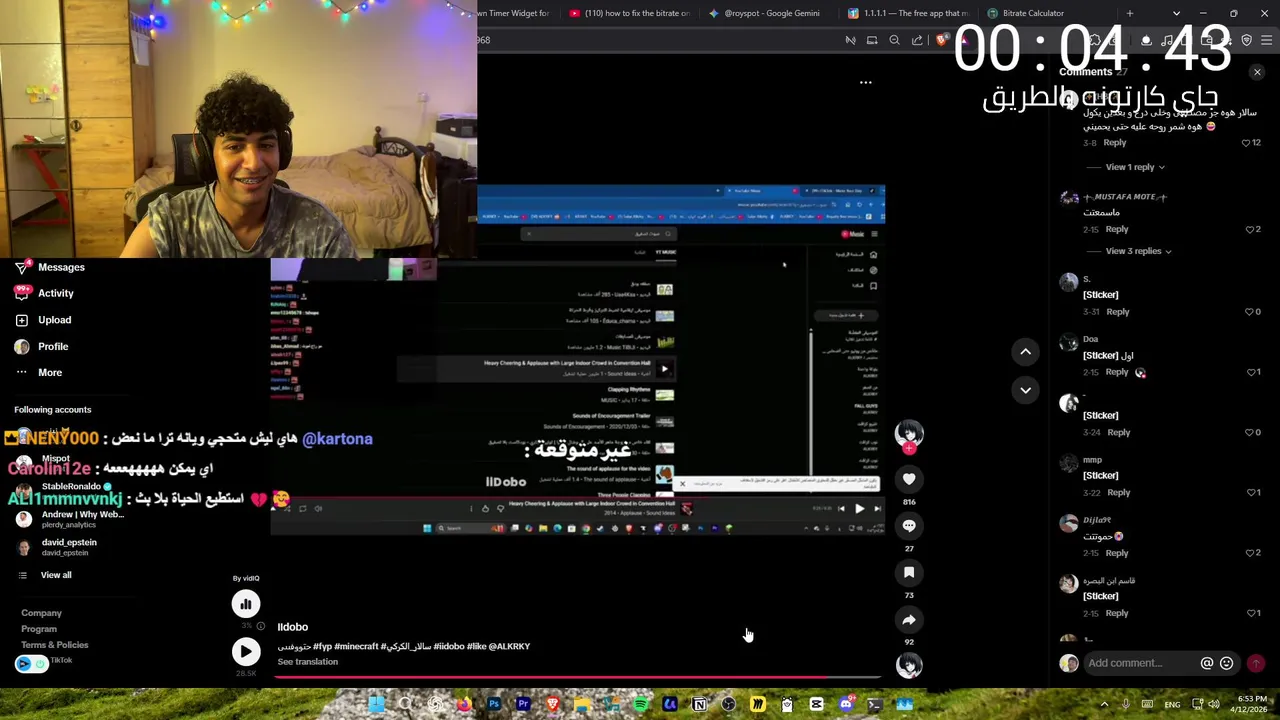Image resolution: width=1280 pixels, height=720 pixels.
Task: Click the @ mention icon in comment box
Action: 1207,663
